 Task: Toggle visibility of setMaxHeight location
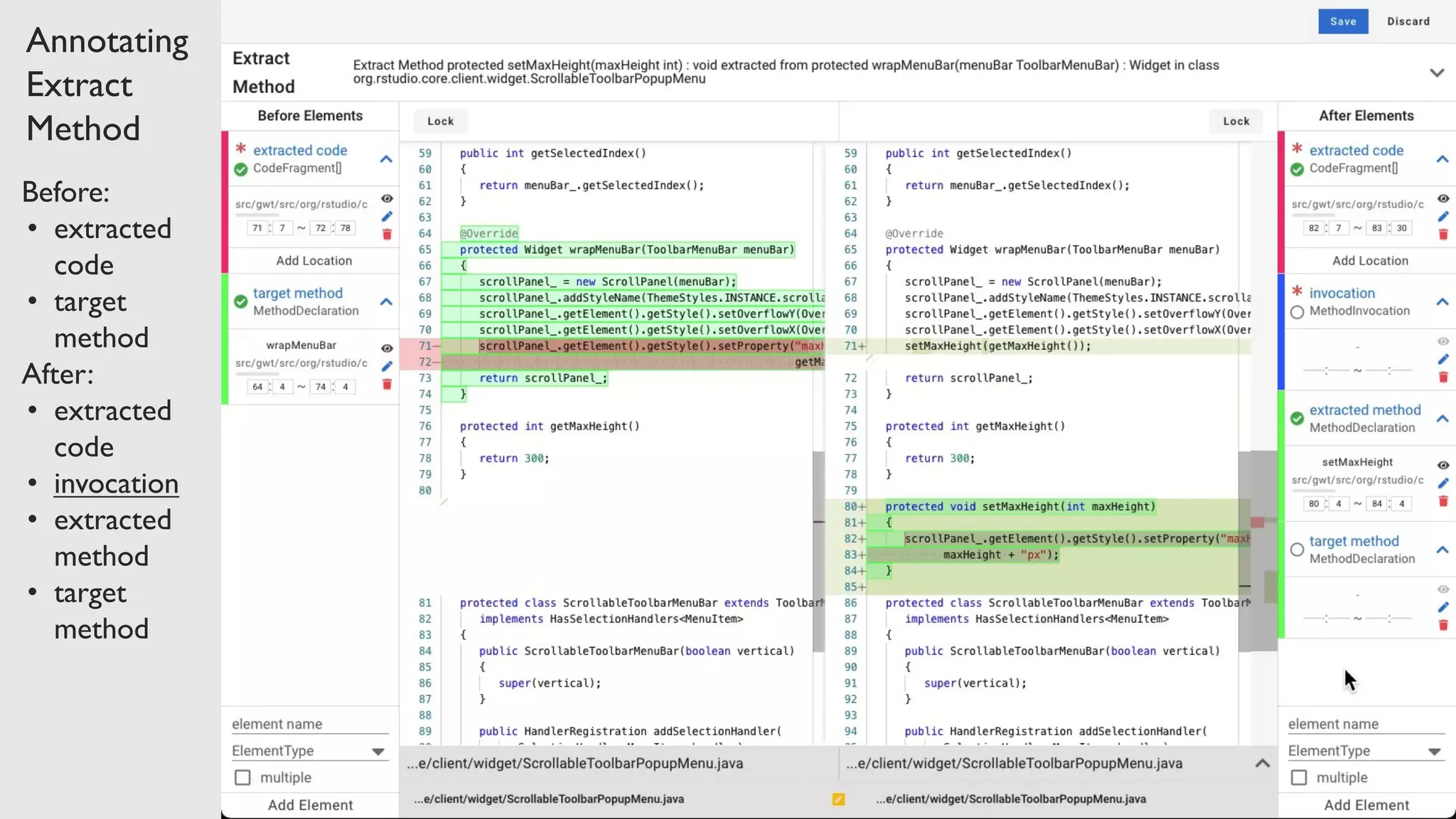(1443, 465)
